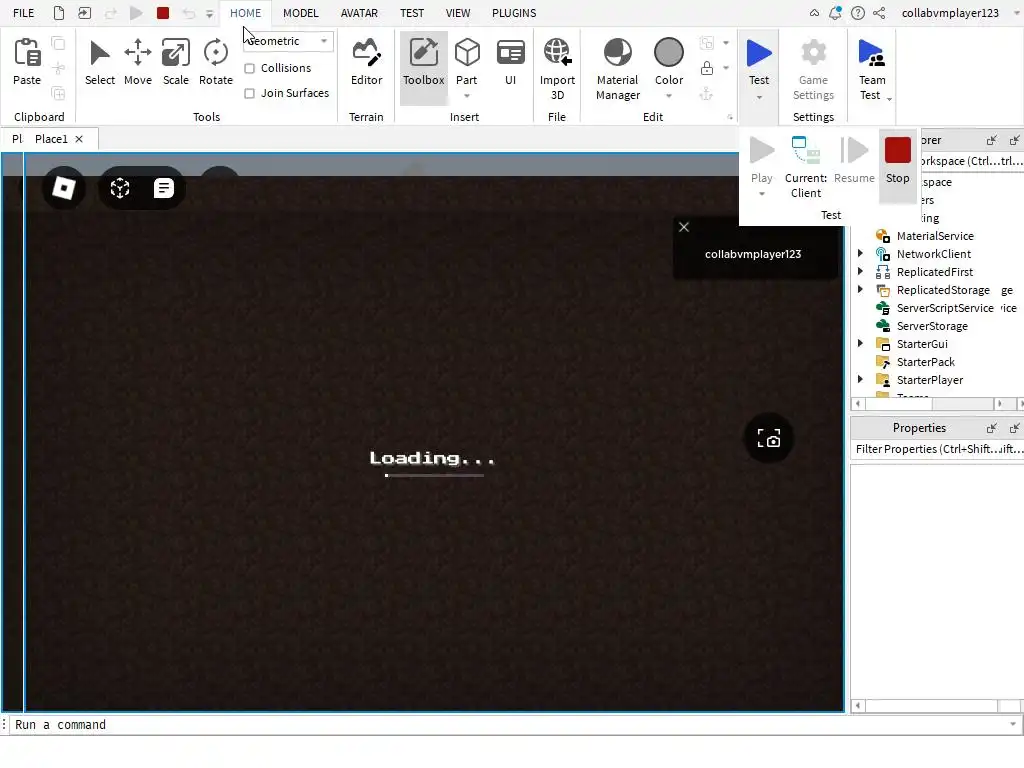Image resolution: width=1024 pixels, height=768 pixels.
Task: Toggle Current: Client view
Action: [x=806, y=167]
